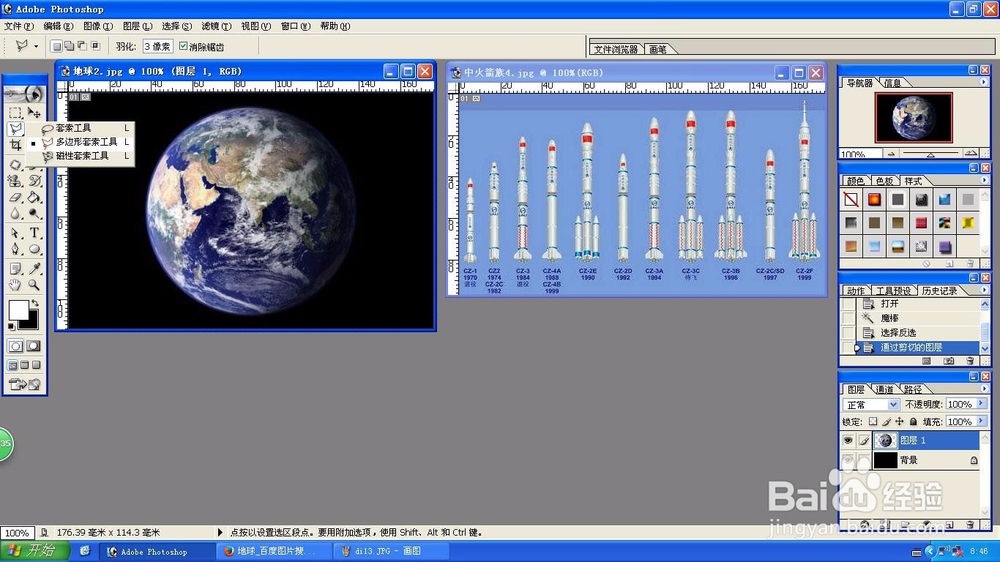
Task: Select the Hand tool
Action: pos(15,285)
